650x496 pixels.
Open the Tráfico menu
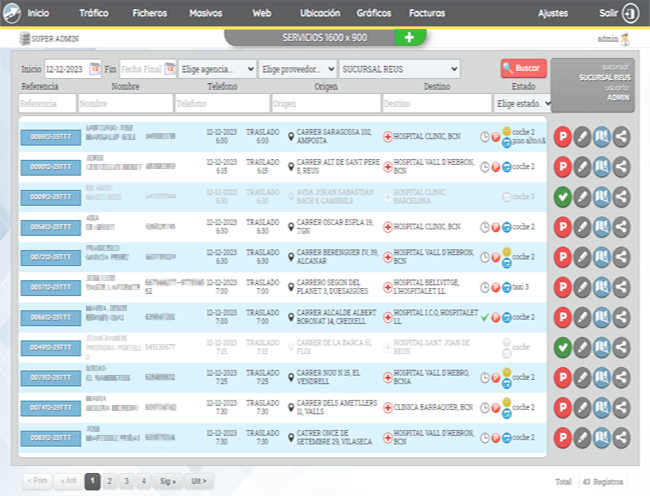94,13
